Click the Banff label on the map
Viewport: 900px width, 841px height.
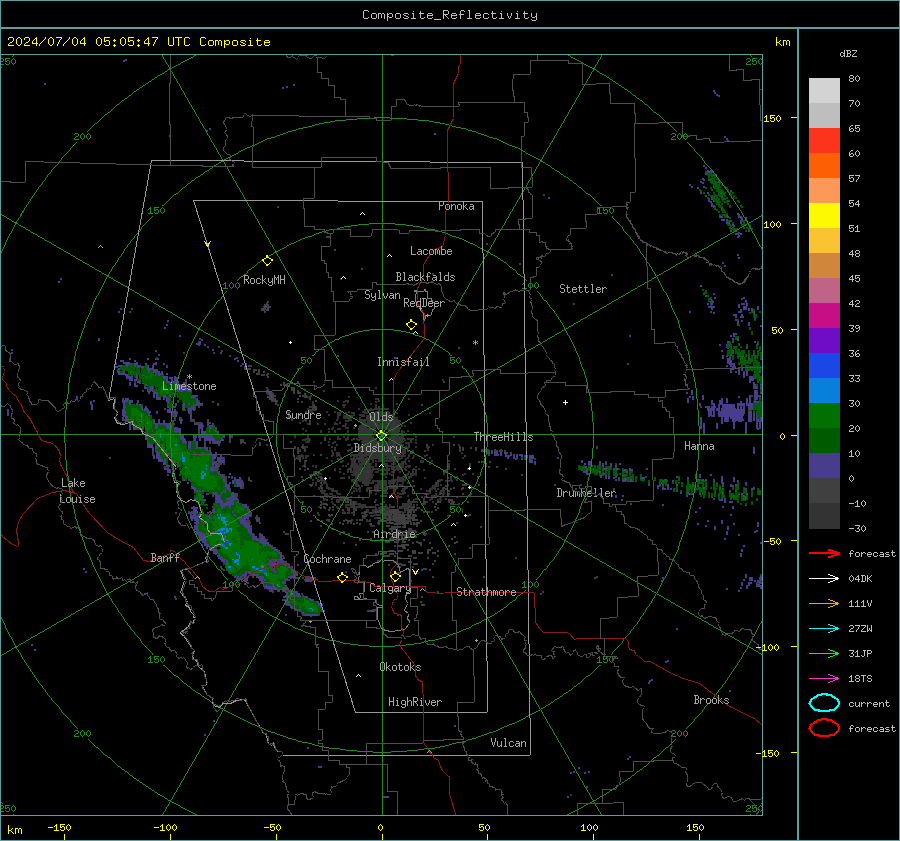click(165, 557)
